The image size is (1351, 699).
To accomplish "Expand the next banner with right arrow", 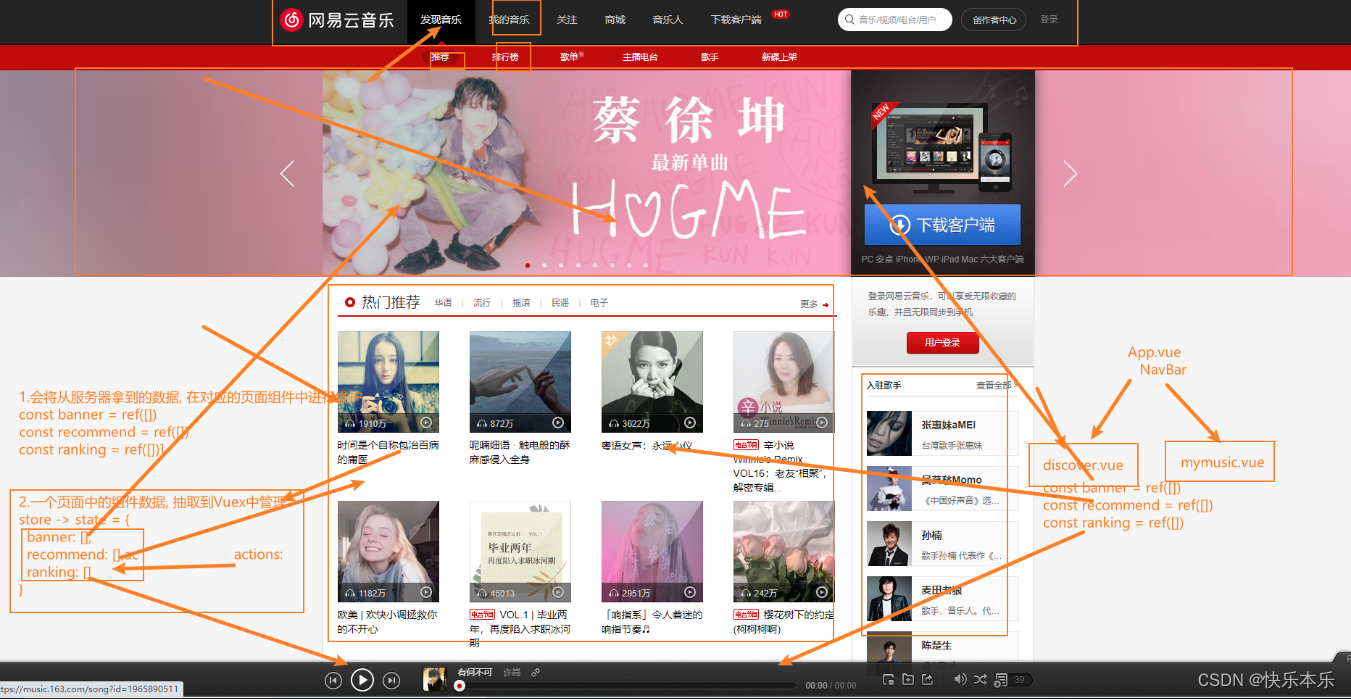I will (x=1070, y=173).
